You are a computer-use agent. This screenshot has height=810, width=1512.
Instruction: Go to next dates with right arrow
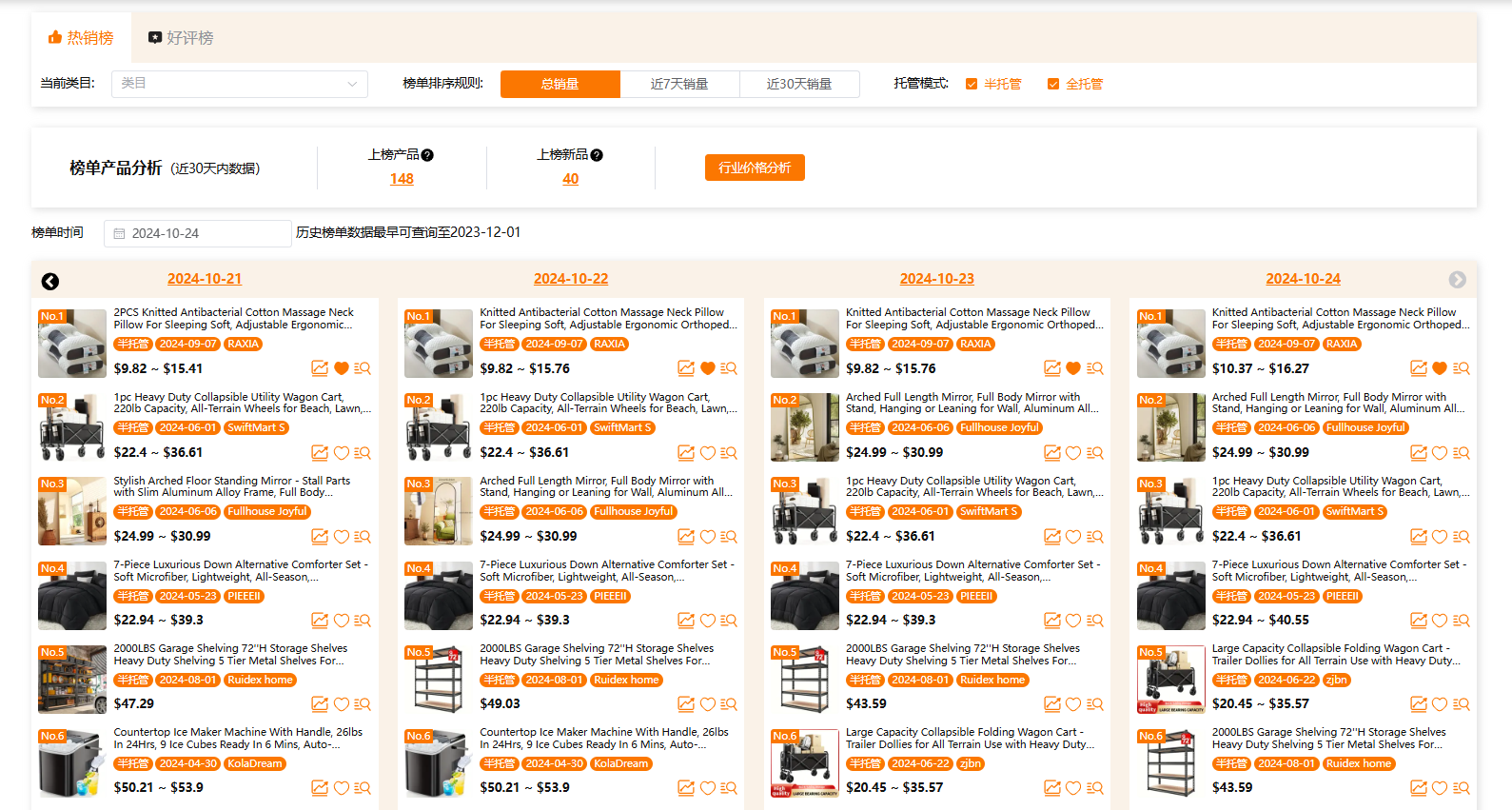tap(1457, 280)
